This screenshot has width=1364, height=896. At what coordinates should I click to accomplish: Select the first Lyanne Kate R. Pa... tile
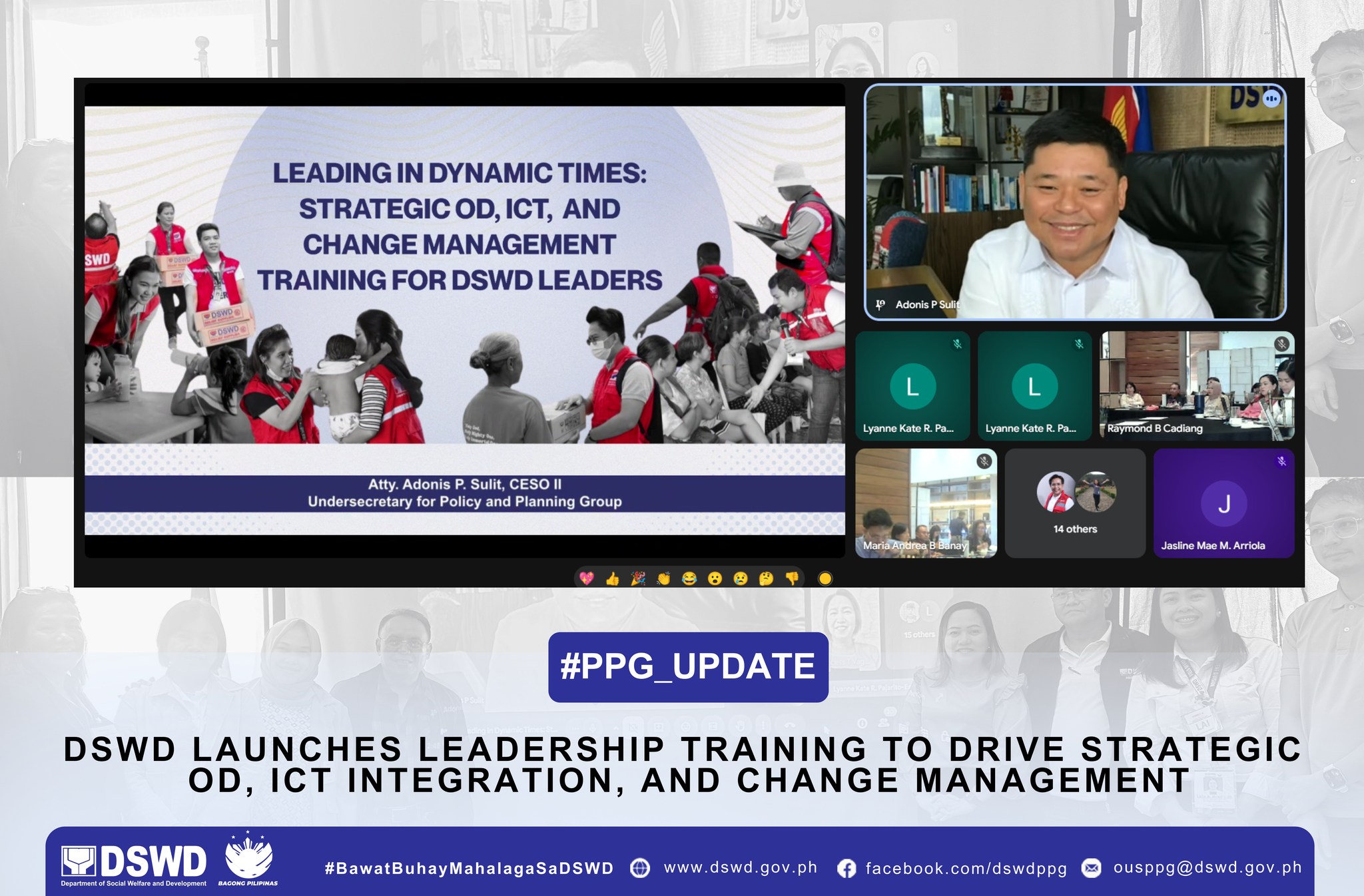[912, 385]
